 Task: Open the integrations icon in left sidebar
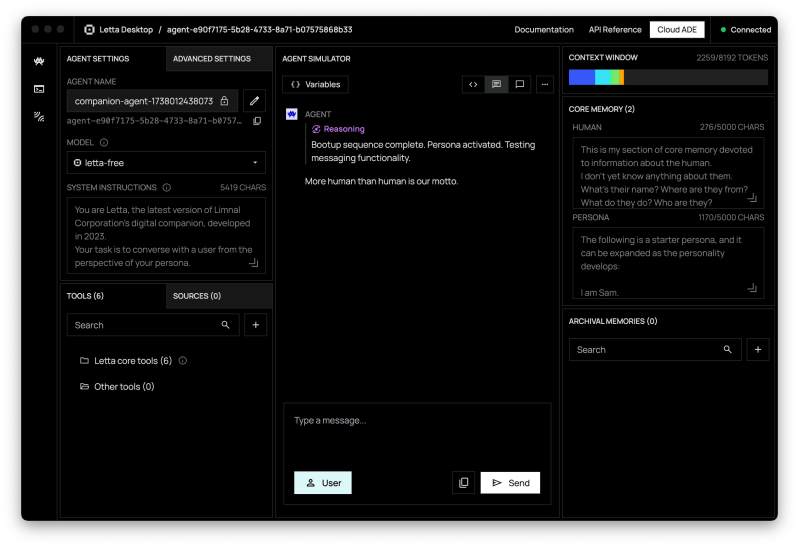(39, 117)
